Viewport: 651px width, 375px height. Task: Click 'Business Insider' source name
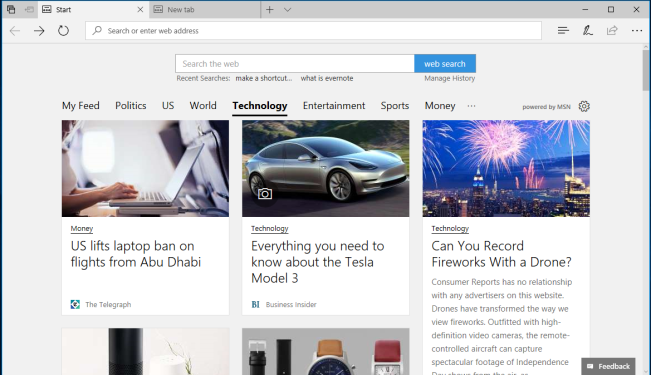click(x=291, y=304)
